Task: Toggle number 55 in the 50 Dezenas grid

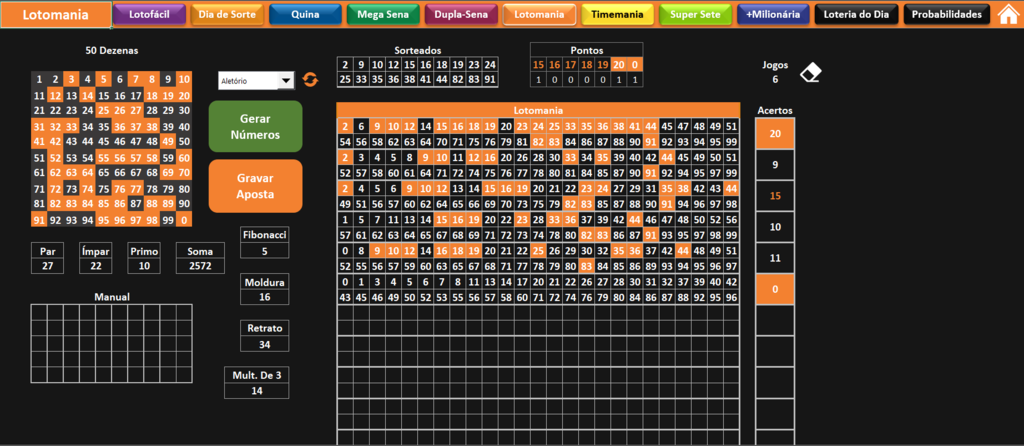Action: 104,157
